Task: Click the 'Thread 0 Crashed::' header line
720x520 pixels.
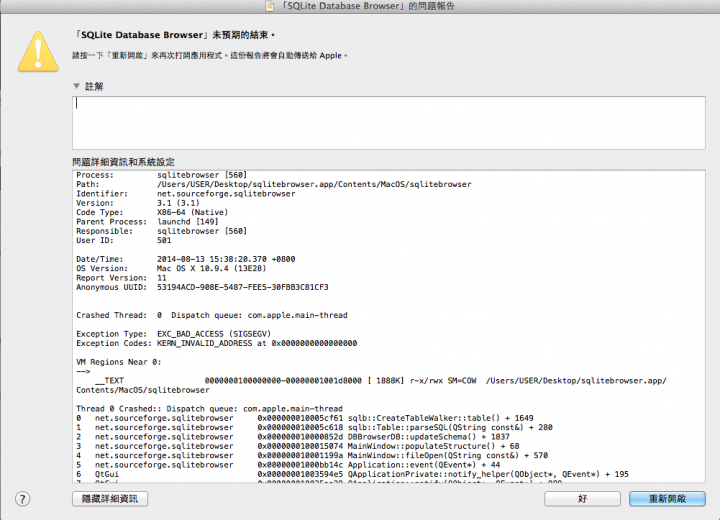Action: 209,409
